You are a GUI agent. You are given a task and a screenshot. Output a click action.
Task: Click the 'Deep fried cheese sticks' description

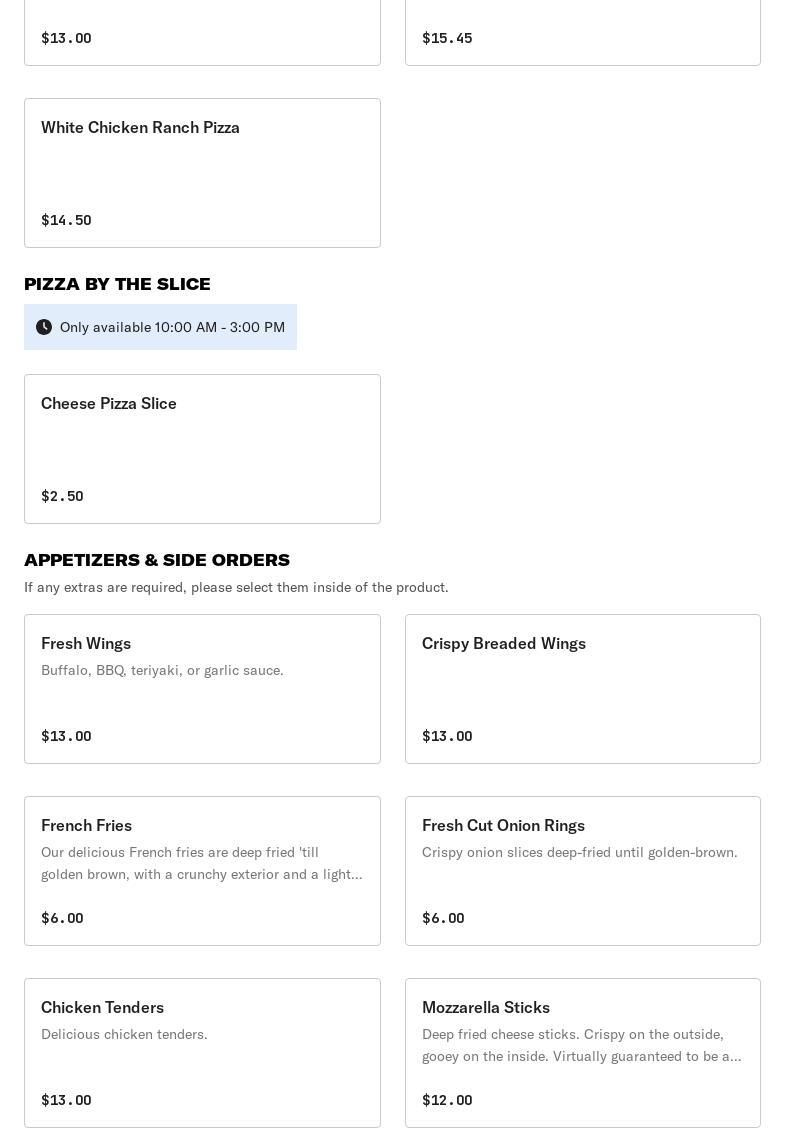(x=581, y=1045)
